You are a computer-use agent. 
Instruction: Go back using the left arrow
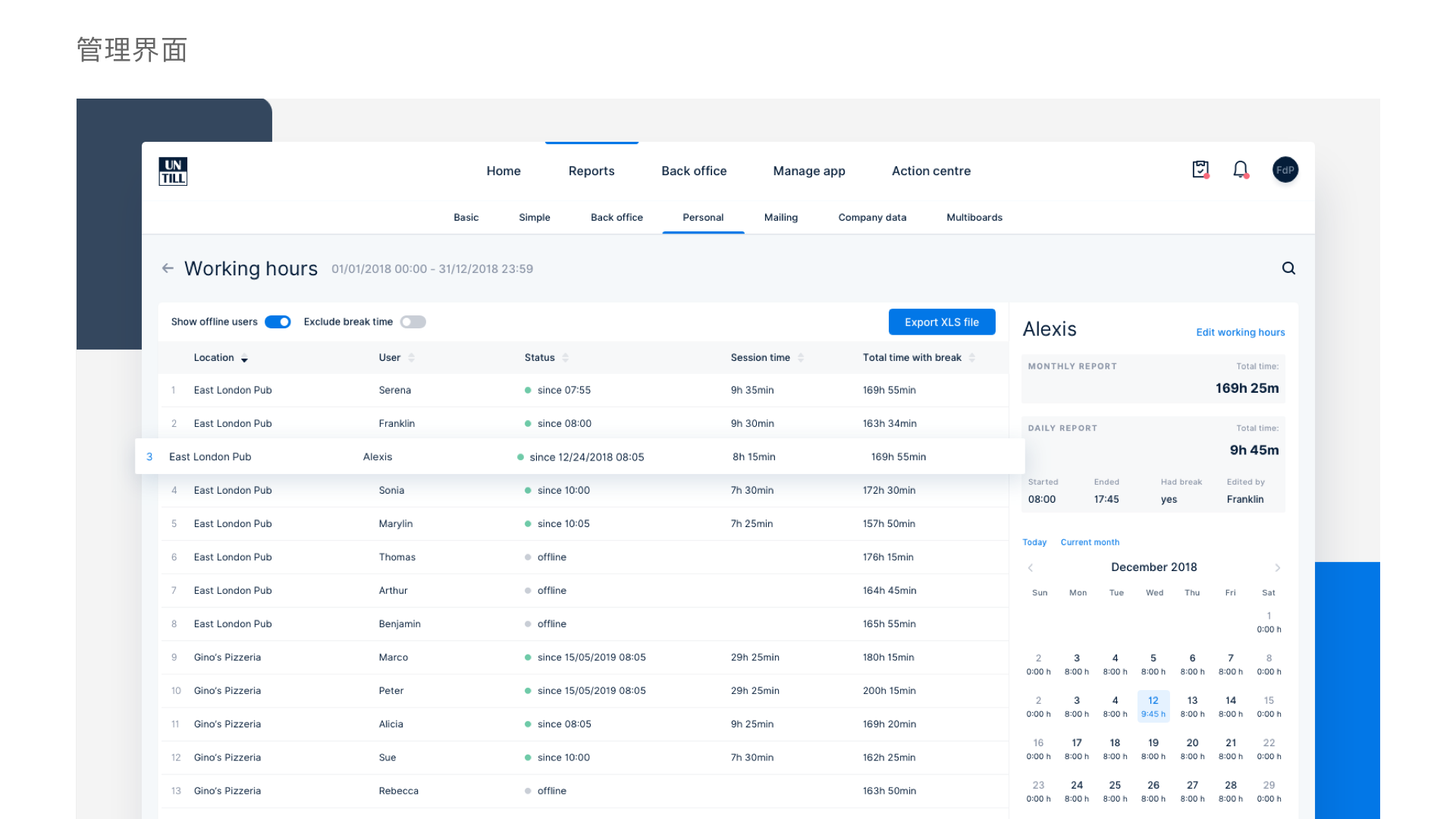[x=168, y=268]
